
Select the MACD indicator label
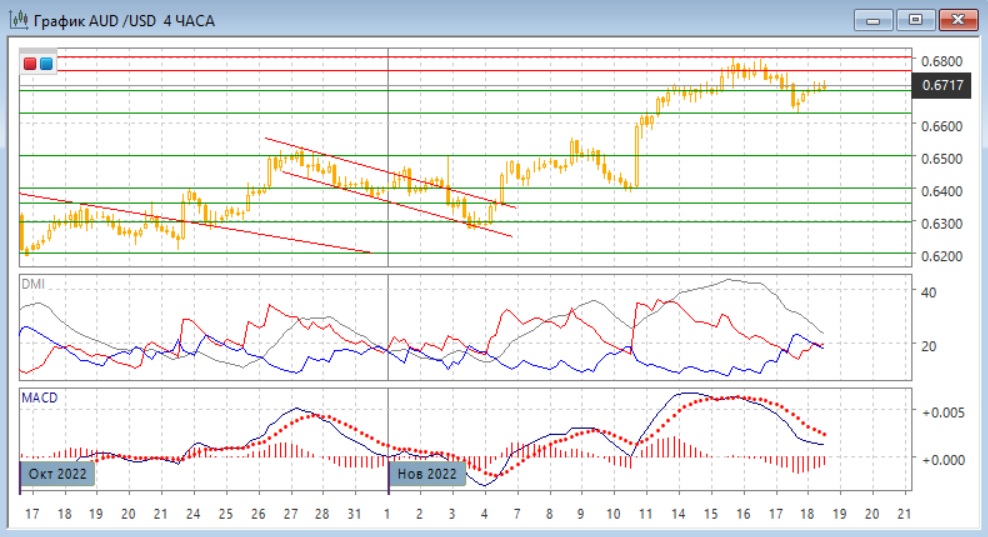coord(40,398)
